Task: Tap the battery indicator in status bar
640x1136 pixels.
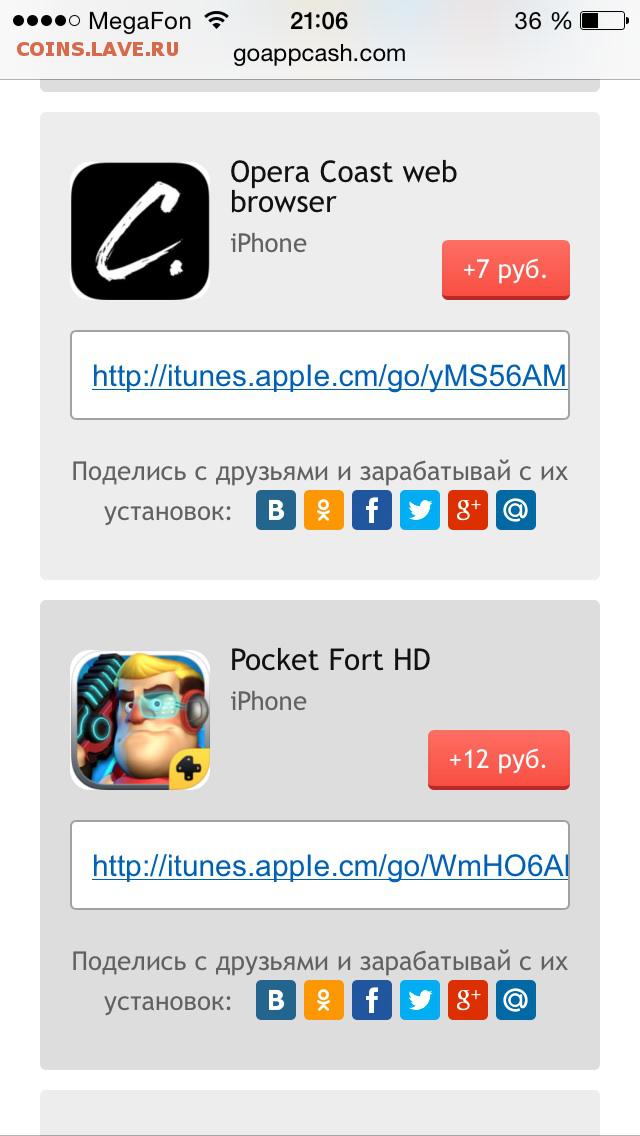Action: pyautogui.click(x=604, y=21)
